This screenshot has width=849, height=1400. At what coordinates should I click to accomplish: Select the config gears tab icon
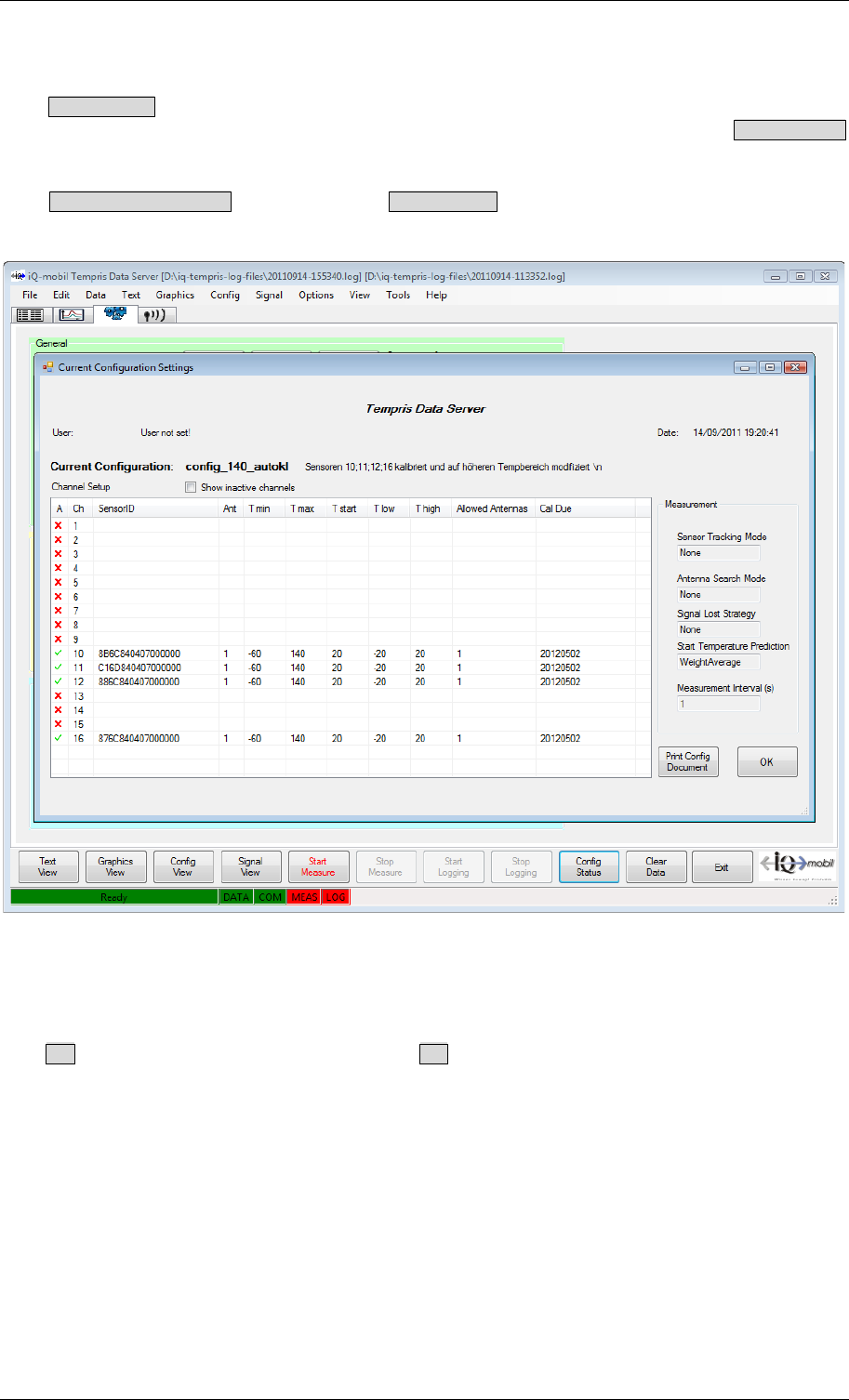[x=115, y=313]
